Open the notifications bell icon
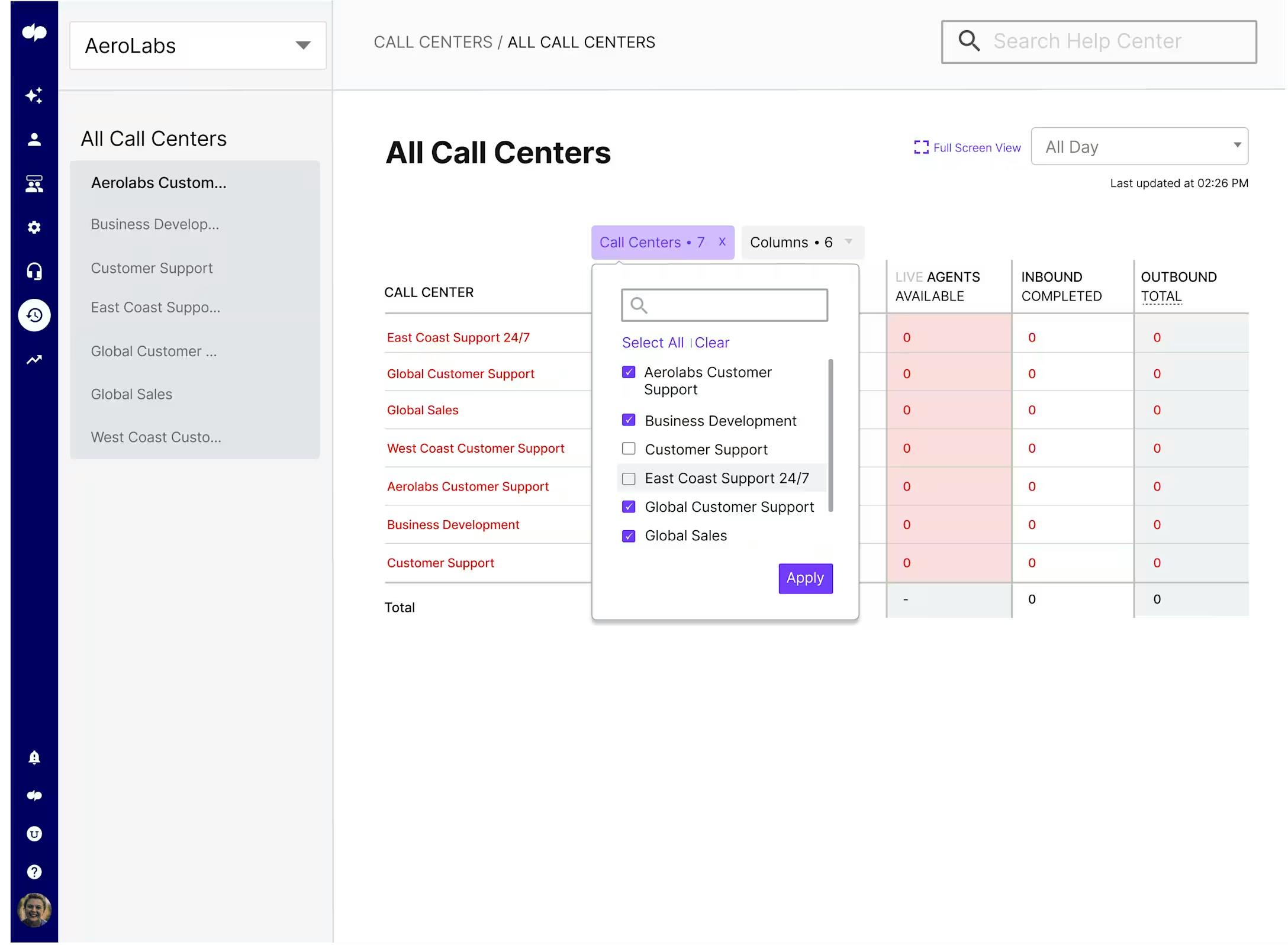The image size is (1288, 945). (x=34, y=757)
